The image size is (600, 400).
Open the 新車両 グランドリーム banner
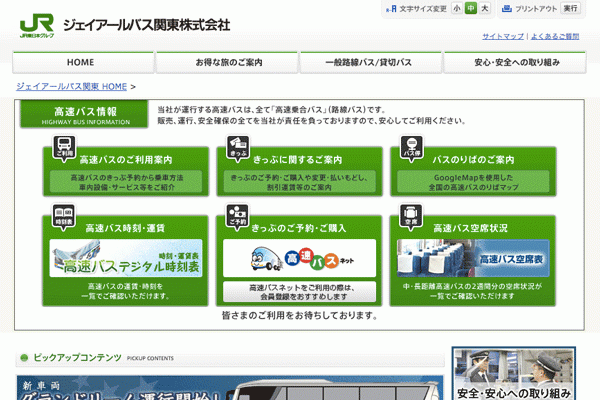230,387
